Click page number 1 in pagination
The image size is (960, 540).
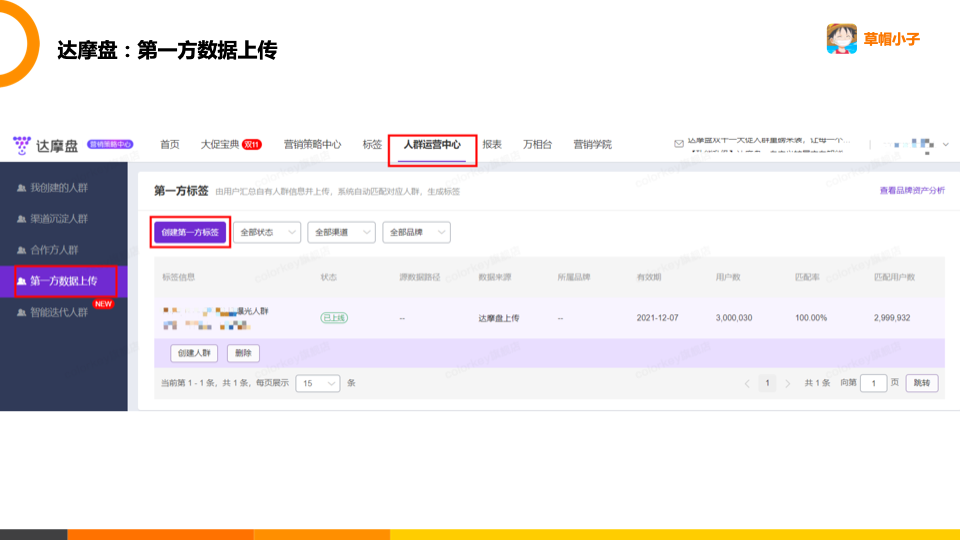coord(767,383)
